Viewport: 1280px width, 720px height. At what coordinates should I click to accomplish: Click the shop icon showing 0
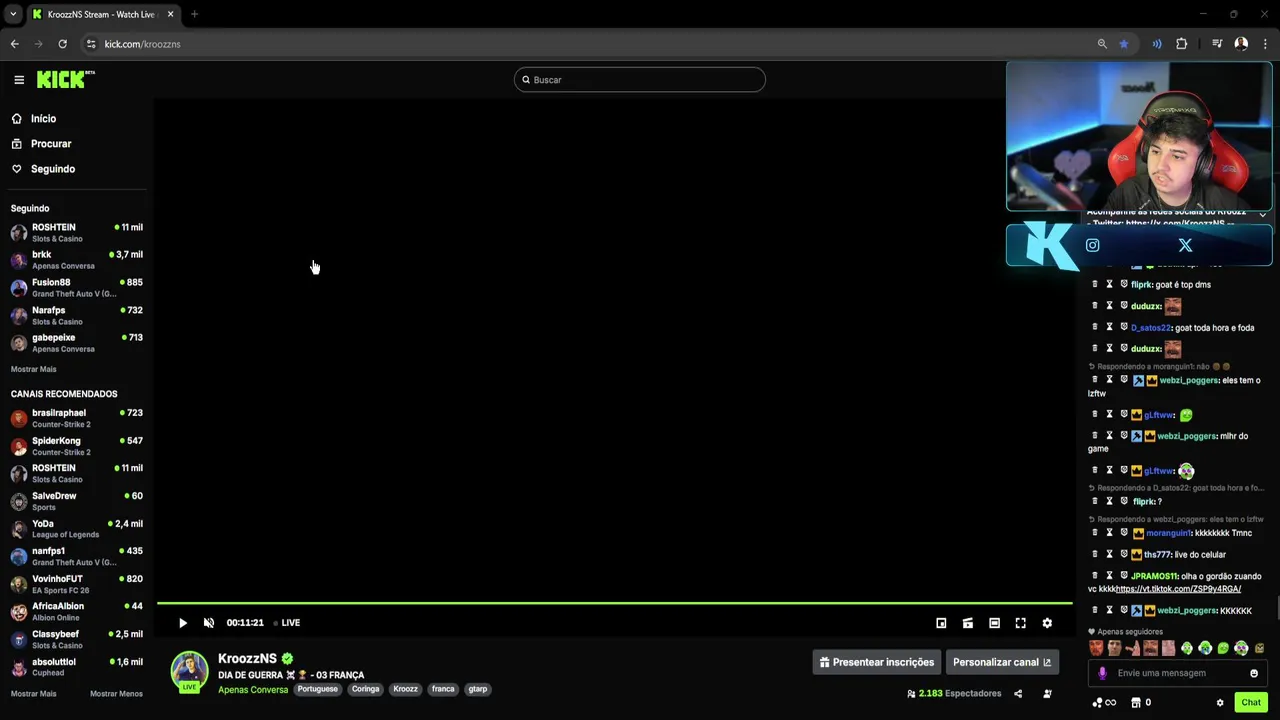tap(1140, 703)
